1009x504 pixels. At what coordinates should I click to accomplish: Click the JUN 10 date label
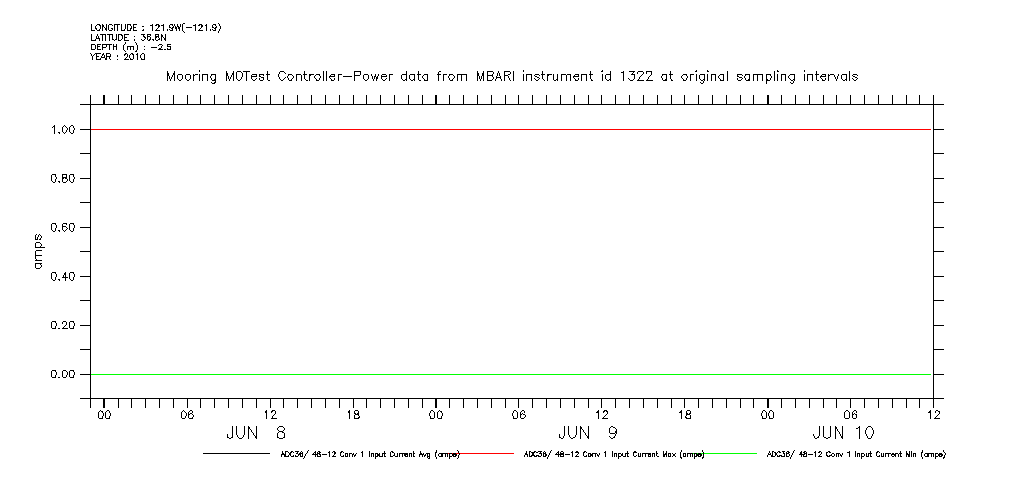tap(843, 433)
